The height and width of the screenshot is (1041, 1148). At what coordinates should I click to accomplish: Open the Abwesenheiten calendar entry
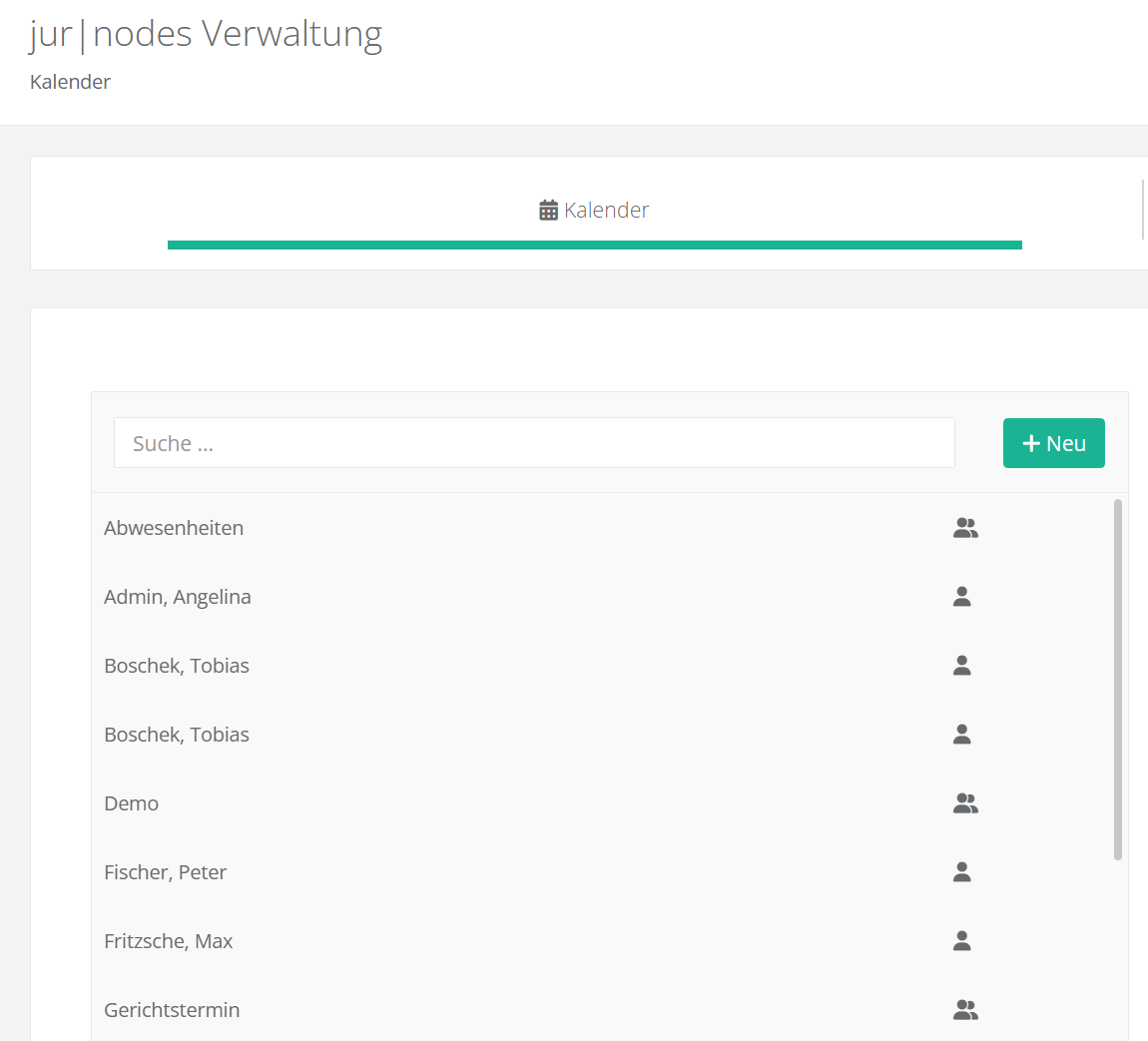[174, 528]
